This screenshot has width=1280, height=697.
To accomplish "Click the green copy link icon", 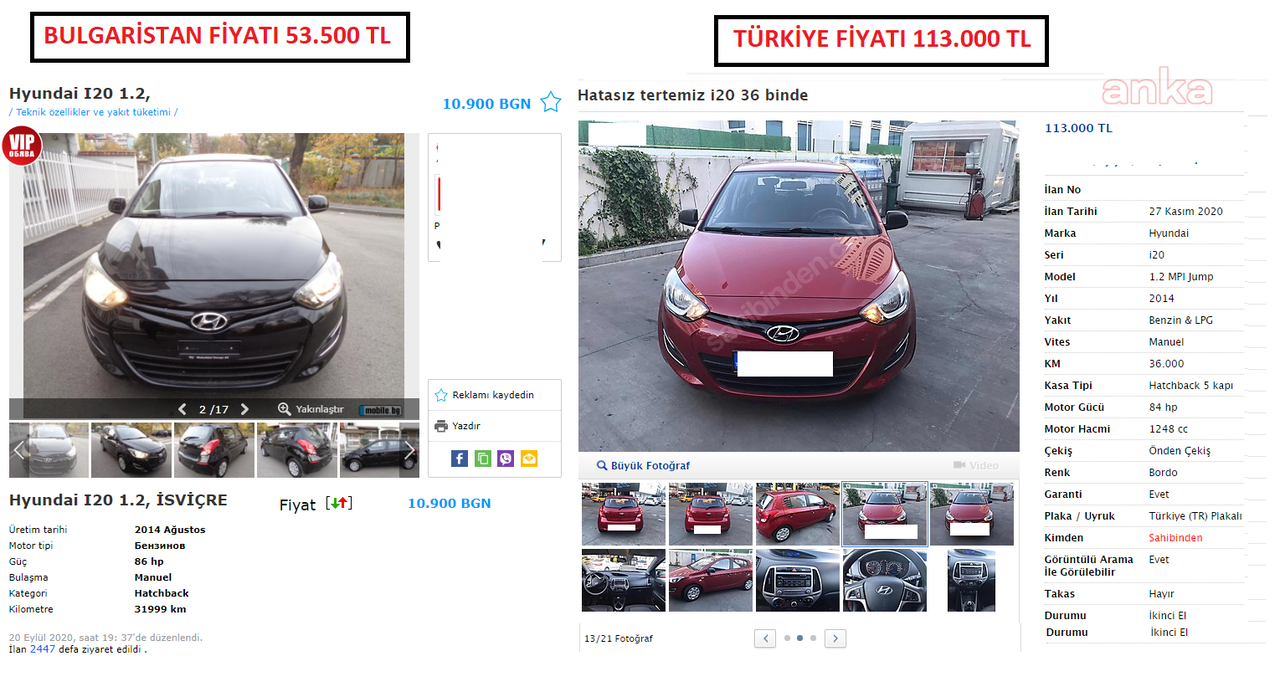I will 483,458.
